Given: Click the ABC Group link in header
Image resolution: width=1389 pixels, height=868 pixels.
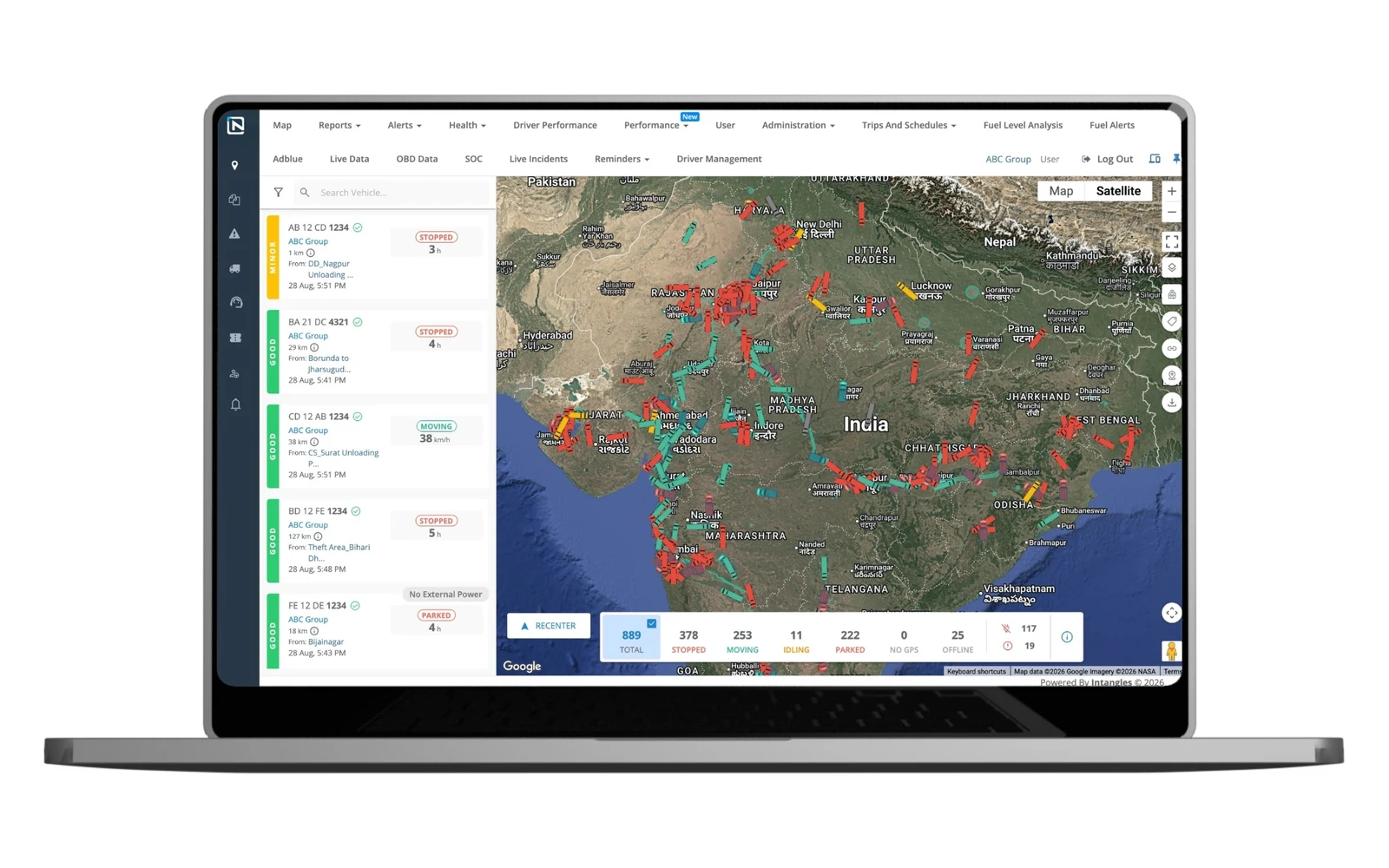Looking at the screenshot, I should pyautogui.click(x=1008, y=159).
